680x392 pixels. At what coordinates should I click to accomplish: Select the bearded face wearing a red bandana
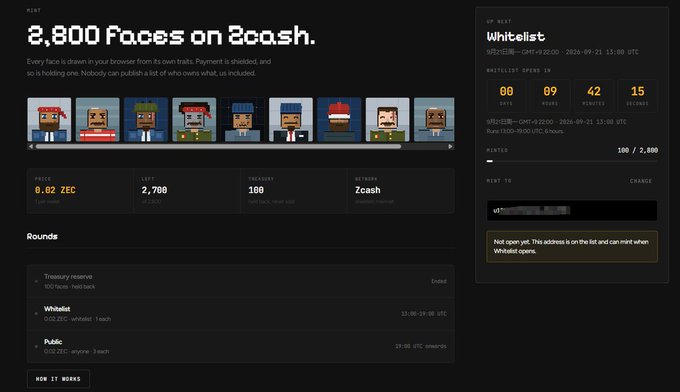[49, 120]
